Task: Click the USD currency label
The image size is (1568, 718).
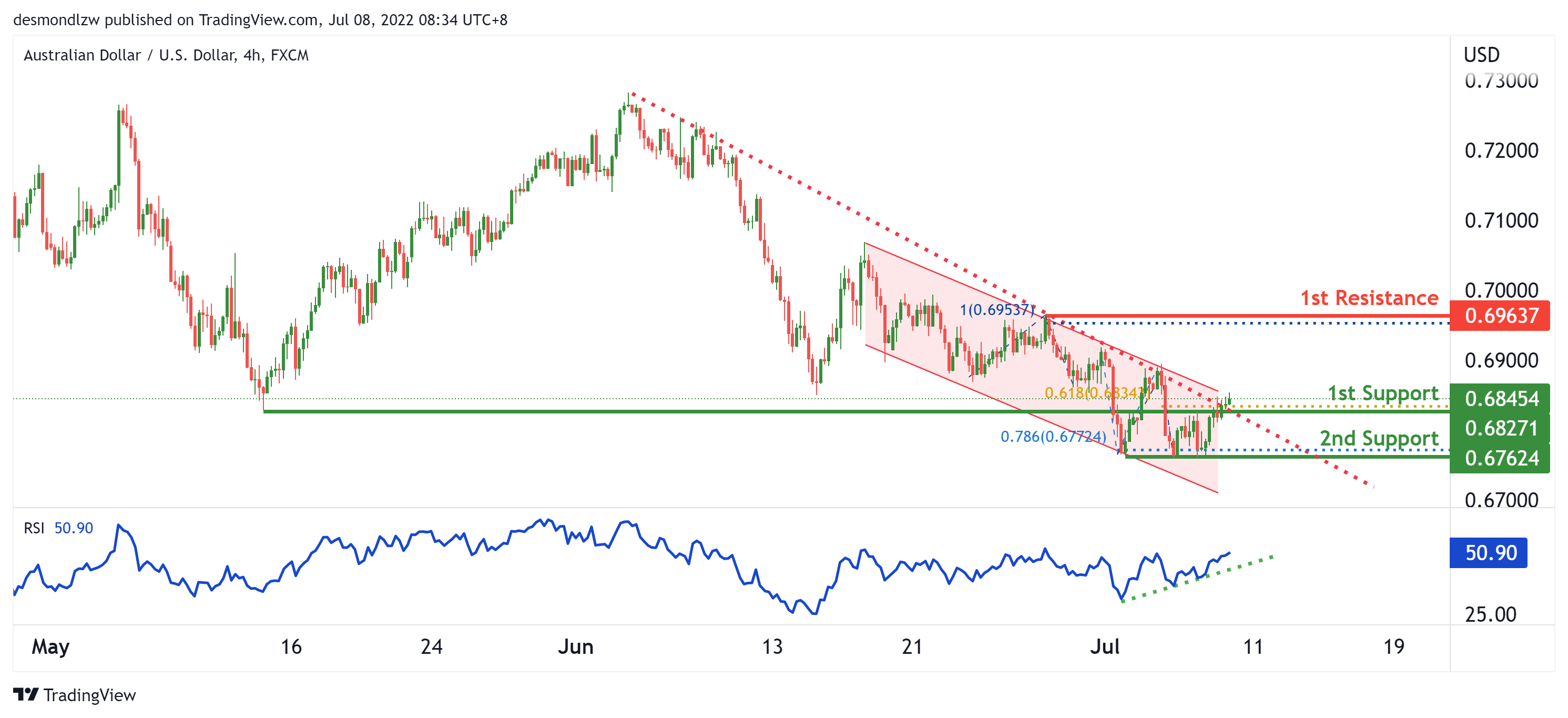Action: [1482, 55]
